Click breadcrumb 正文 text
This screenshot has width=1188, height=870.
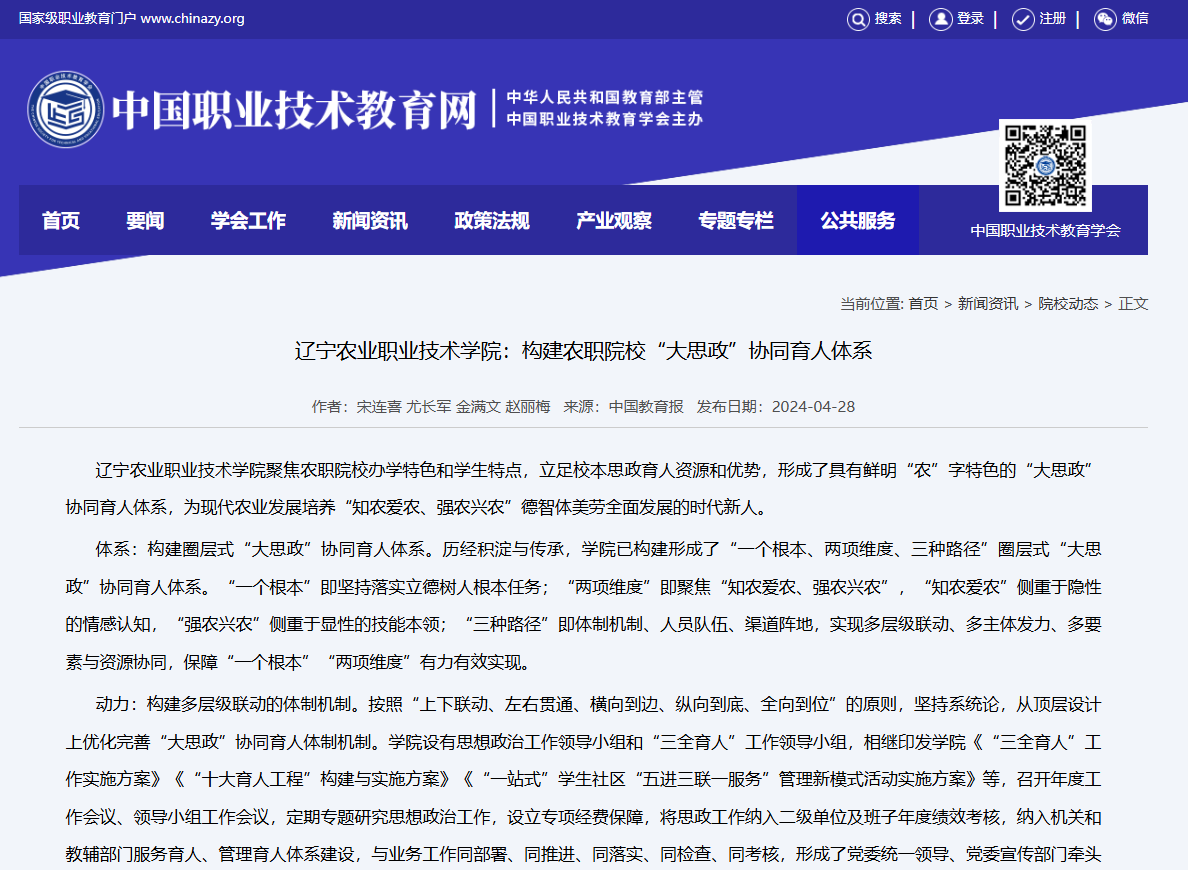pyautogui.click(x=1133, y=304)
